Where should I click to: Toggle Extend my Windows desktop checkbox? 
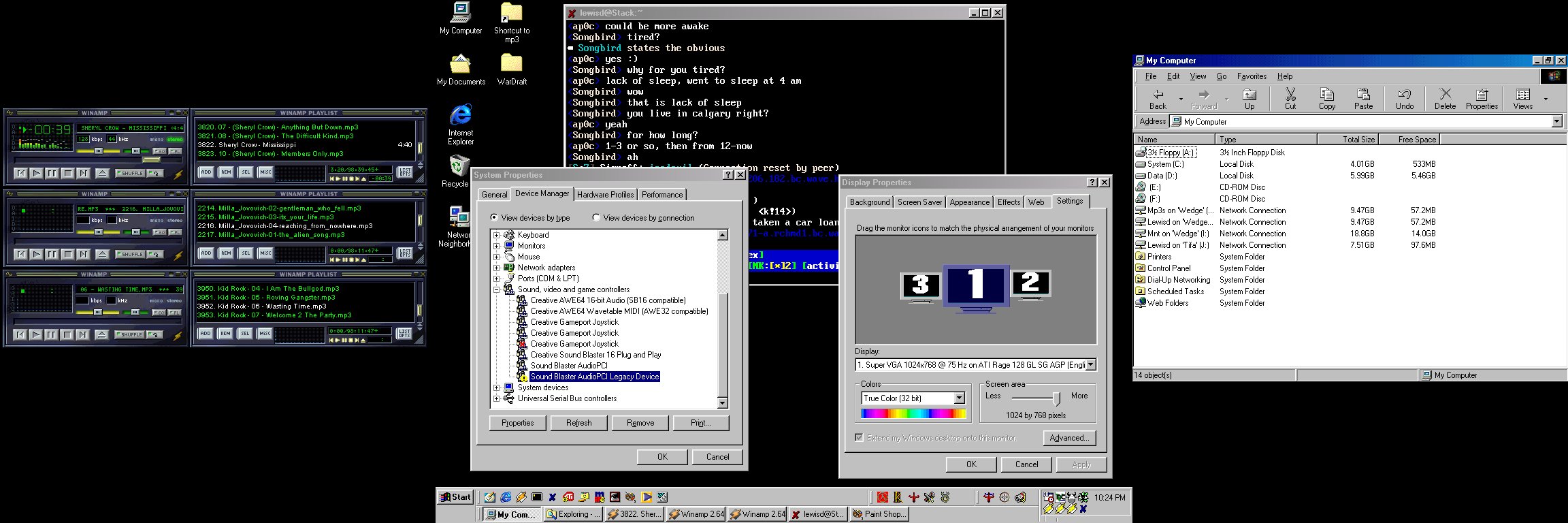(859, 438)
